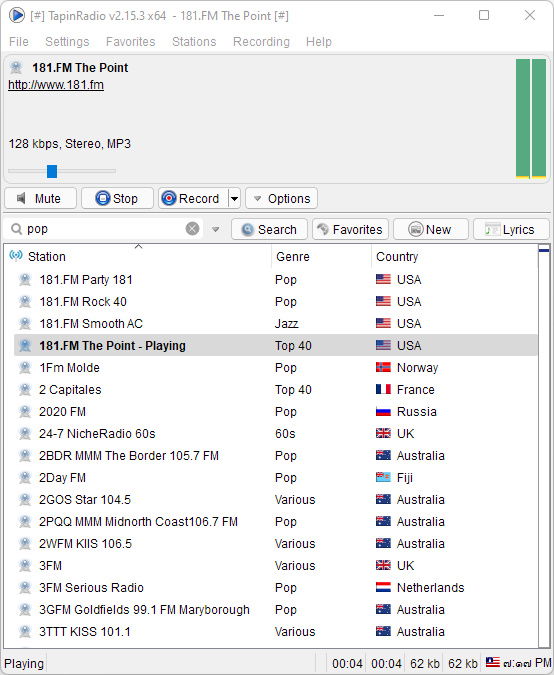Open the Settings menu
The image size is (554, 675).
(x=67, y=42)
